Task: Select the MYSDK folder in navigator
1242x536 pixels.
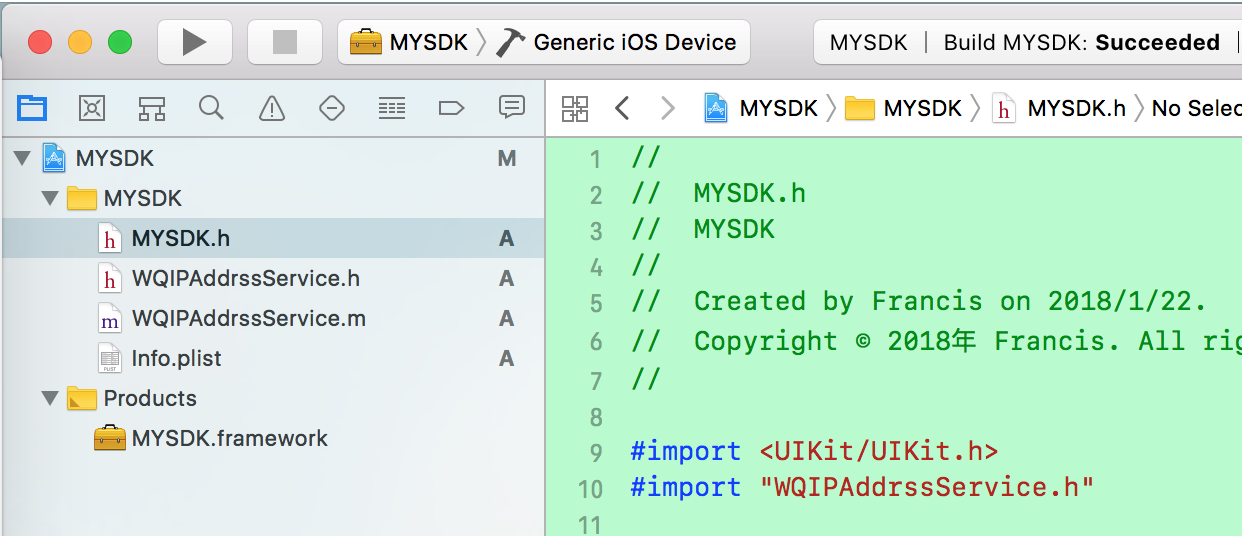Action: (272, 198)
